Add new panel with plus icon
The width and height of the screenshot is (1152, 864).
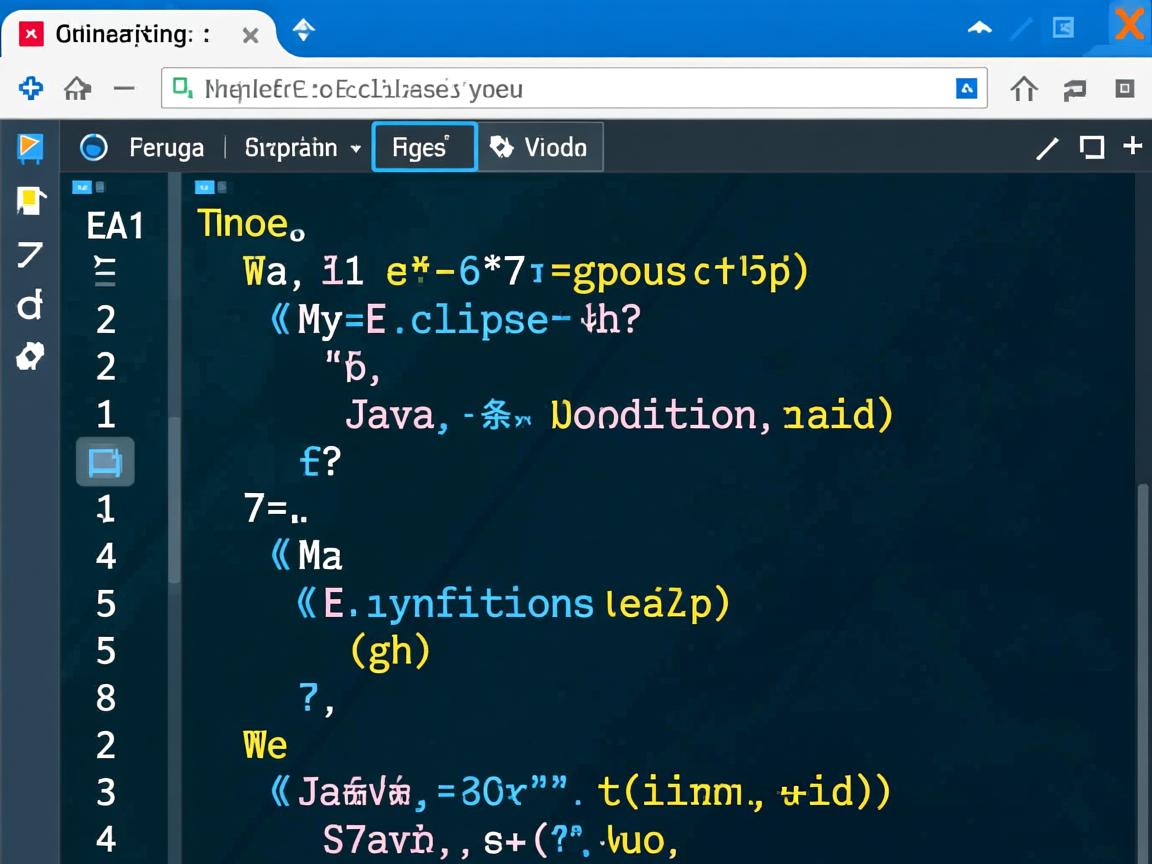[1132, 147]
